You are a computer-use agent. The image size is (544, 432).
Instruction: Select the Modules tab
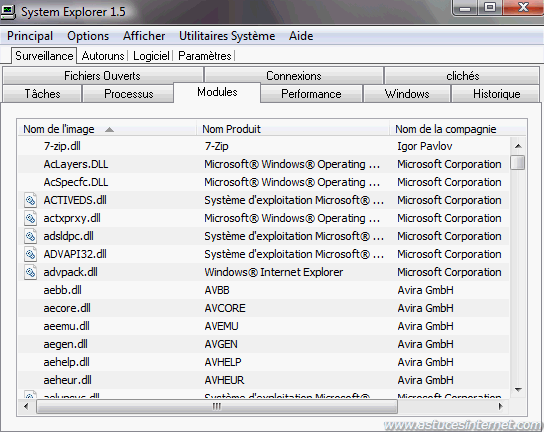tap(217, 92)
